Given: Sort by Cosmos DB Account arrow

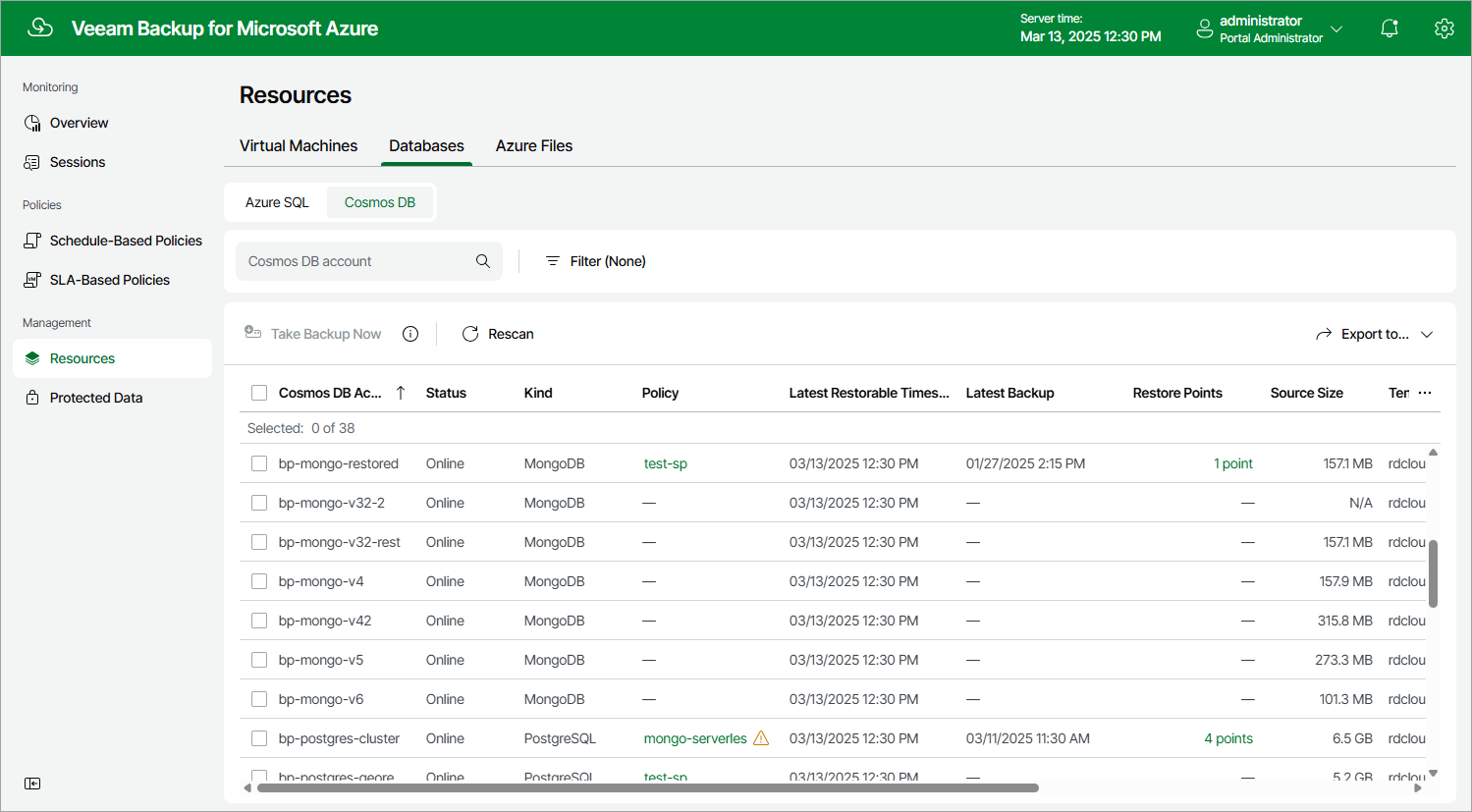Looking at the screenshot, I should click(x=401, y=393).
